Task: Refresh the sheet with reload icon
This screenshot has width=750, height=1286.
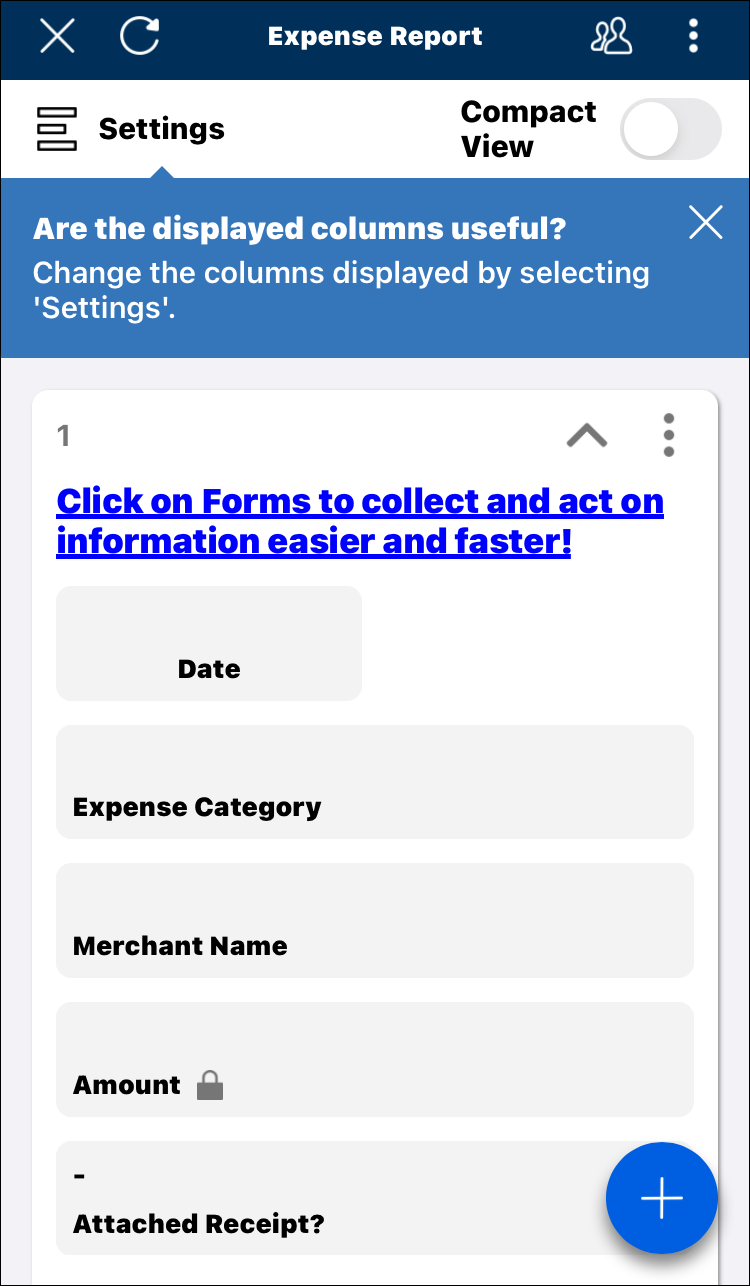Action: [x=139, y=37]
